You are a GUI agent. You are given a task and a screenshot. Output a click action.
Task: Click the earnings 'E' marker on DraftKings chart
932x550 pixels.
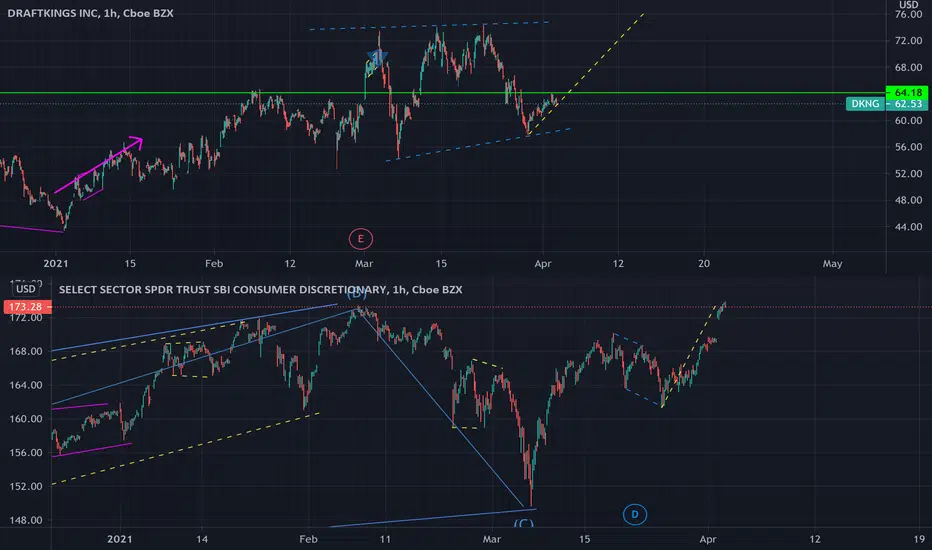click(x=361, y=239)
